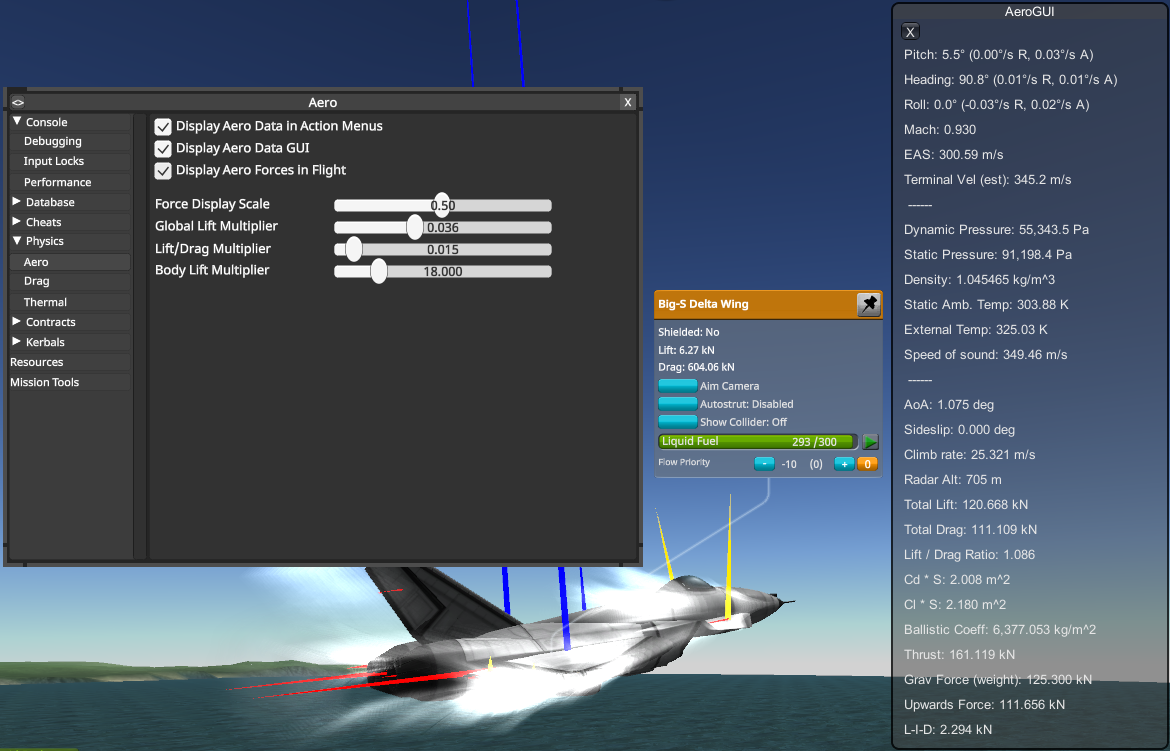Pin the Big-S Delta Wing part window

(869, 304)
